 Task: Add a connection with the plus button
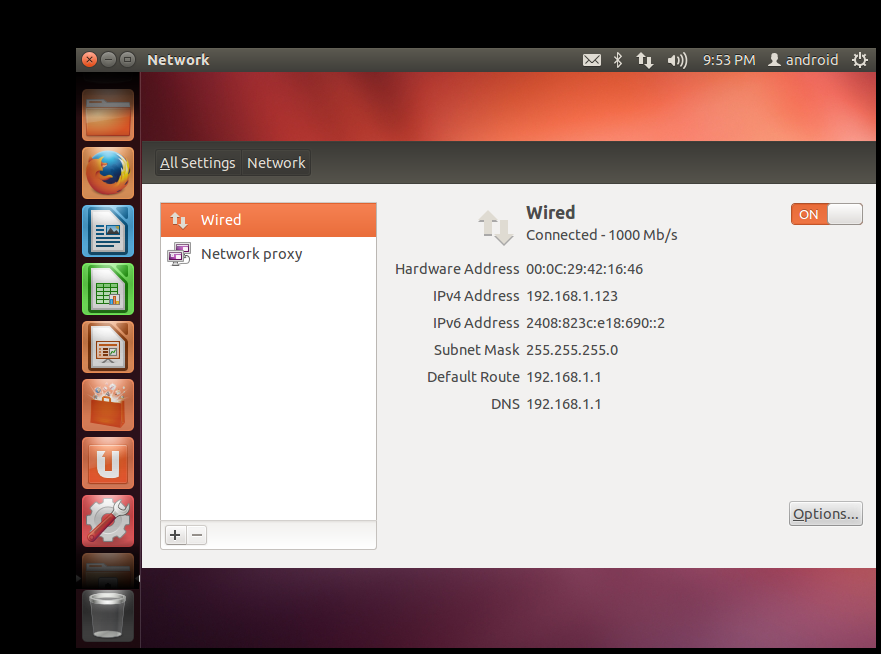(x=175, y=535)
